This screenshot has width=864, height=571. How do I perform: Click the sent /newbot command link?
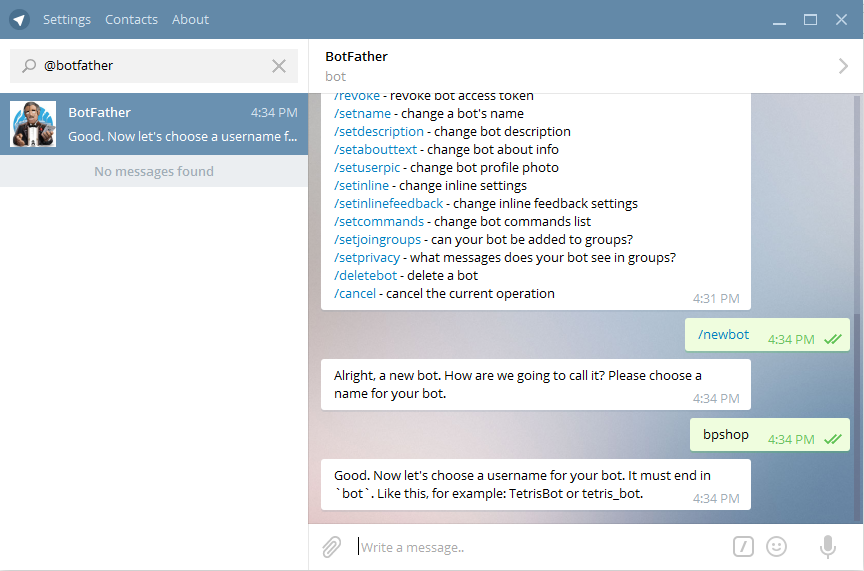(x=723, y=335)
